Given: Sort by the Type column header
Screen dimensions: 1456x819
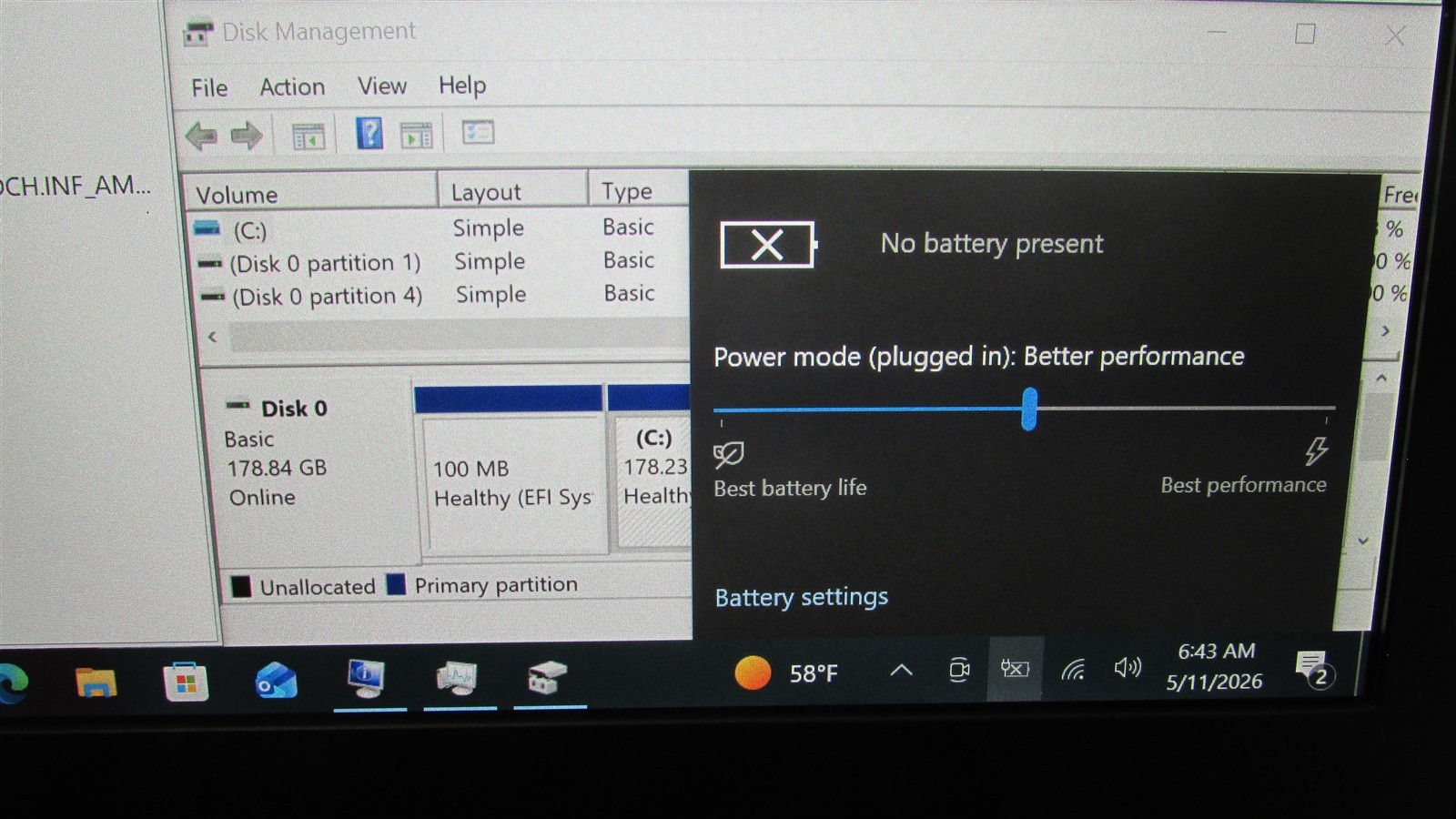Looking at the screenshot, I should pos(639,190).
